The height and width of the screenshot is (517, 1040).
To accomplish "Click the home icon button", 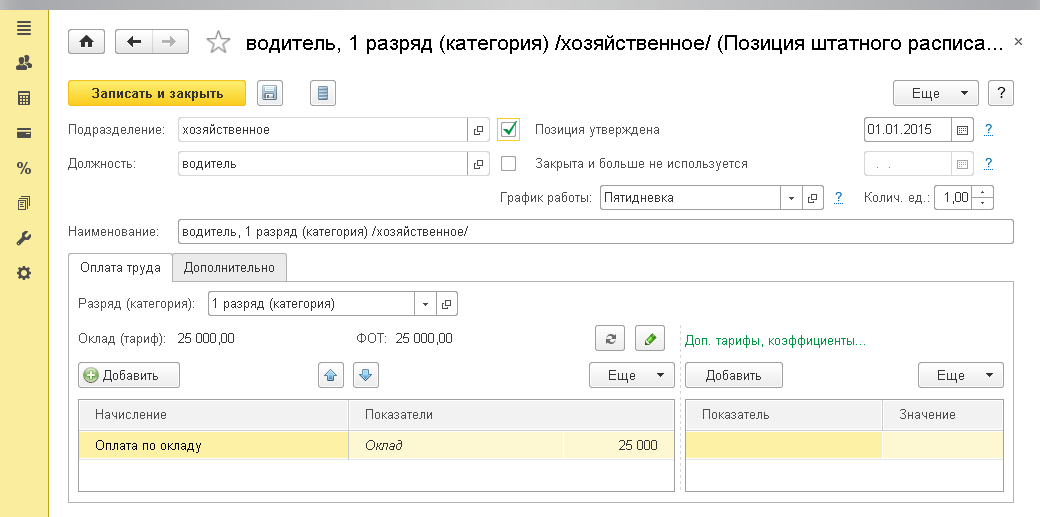I will click(x=86, y=42).
